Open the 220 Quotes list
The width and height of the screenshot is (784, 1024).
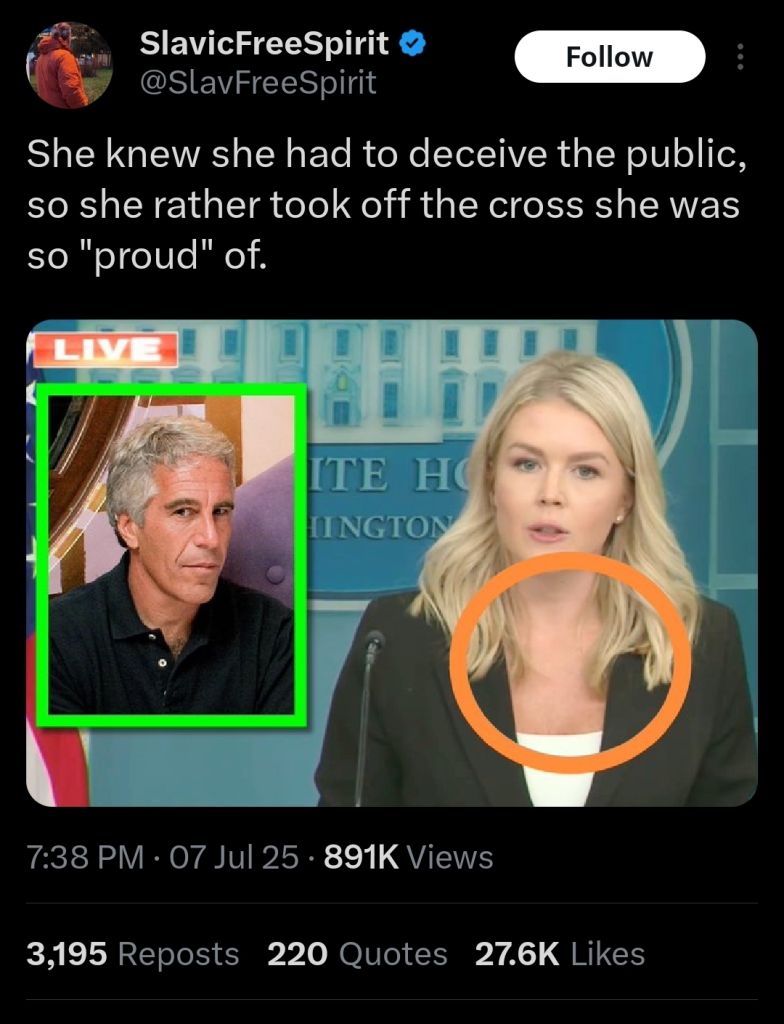[x=357, y=953]
